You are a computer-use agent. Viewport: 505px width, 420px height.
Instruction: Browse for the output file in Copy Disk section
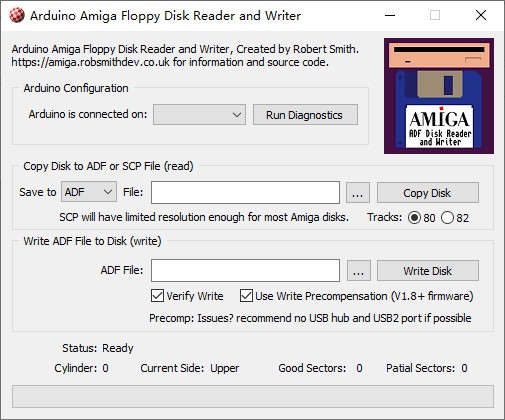click(x=358, y=192)
